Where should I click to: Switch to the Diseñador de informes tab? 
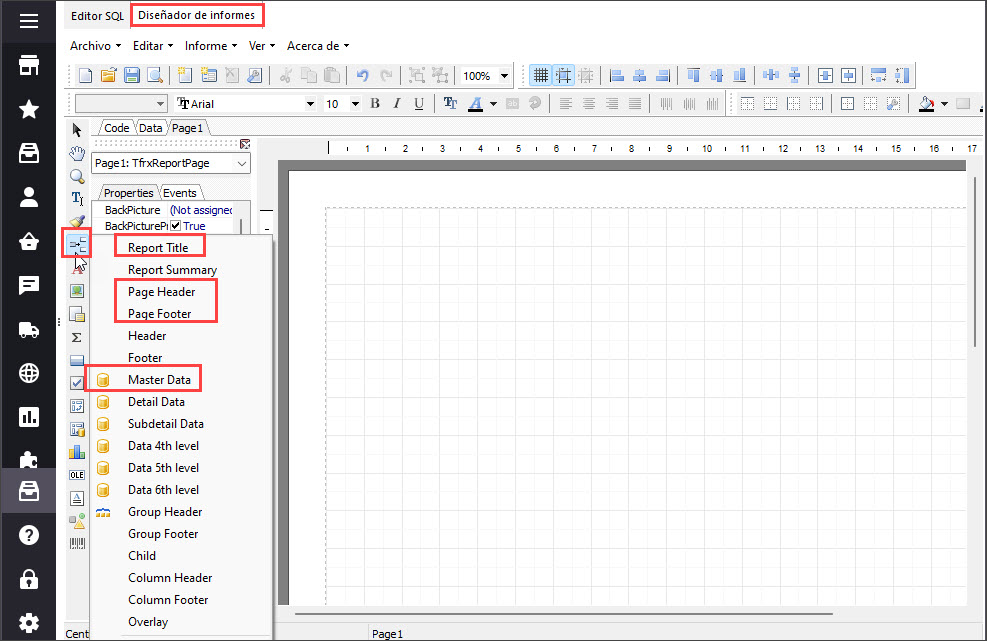196,15
